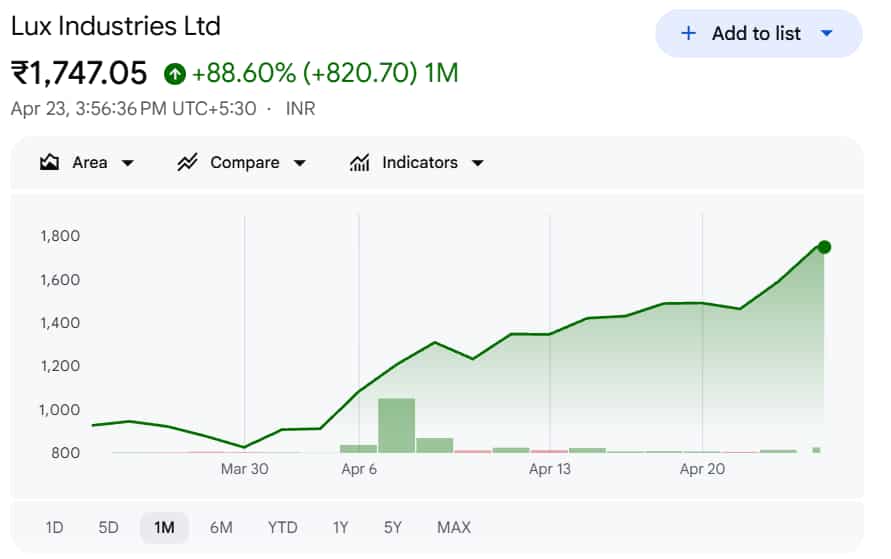Click the Lux Industries Ltd title
This screenshot has height=559, width=891.
(116, 26)
